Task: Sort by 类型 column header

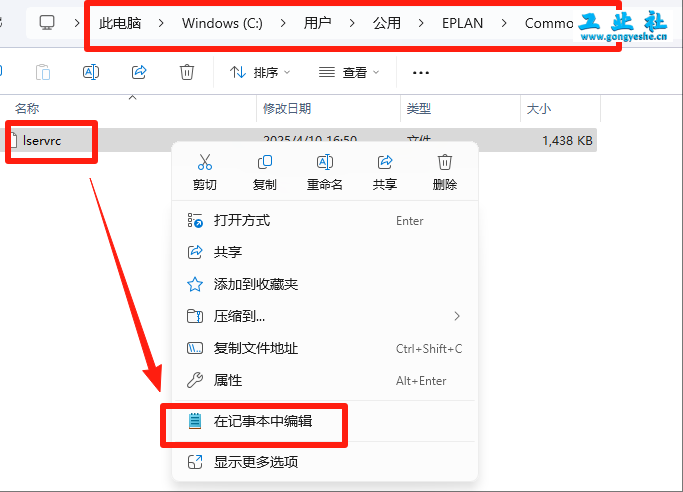Action: 460,108
